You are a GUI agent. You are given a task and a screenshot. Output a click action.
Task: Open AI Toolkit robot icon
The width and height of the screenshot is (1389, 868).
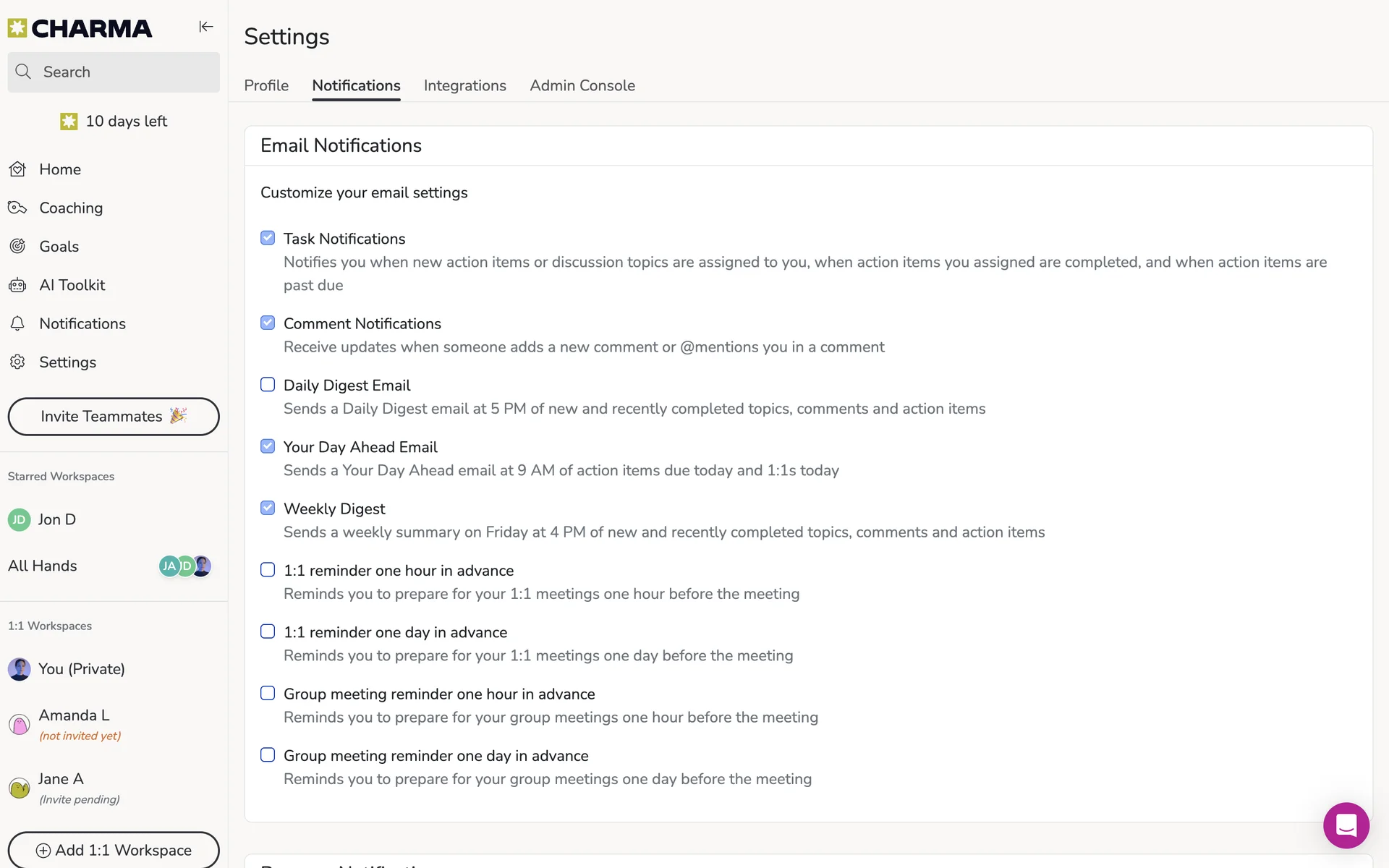18,285
